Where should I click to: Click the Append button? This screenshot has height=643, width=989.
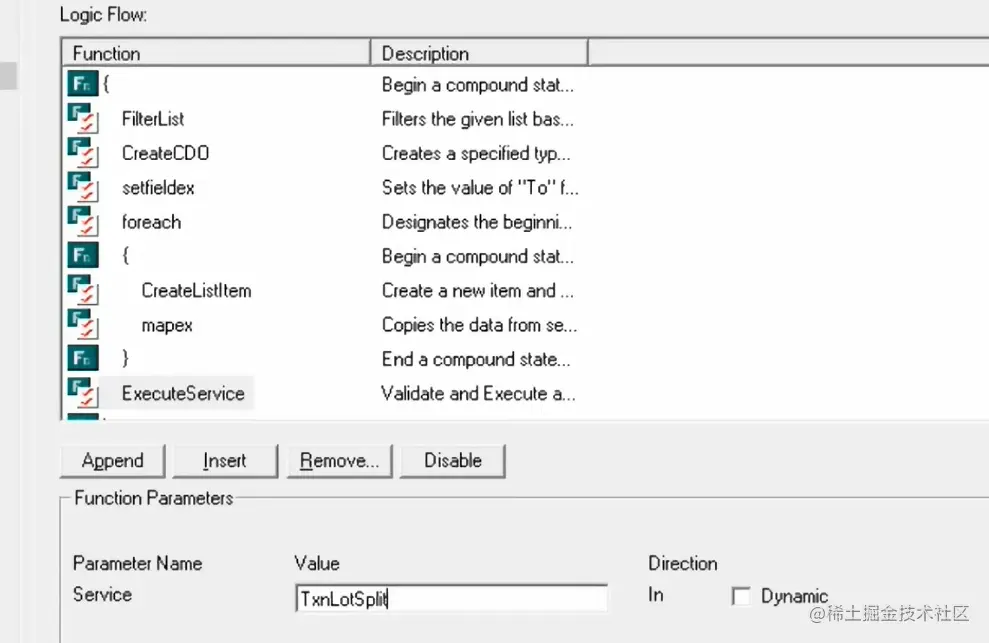(113, 461)
